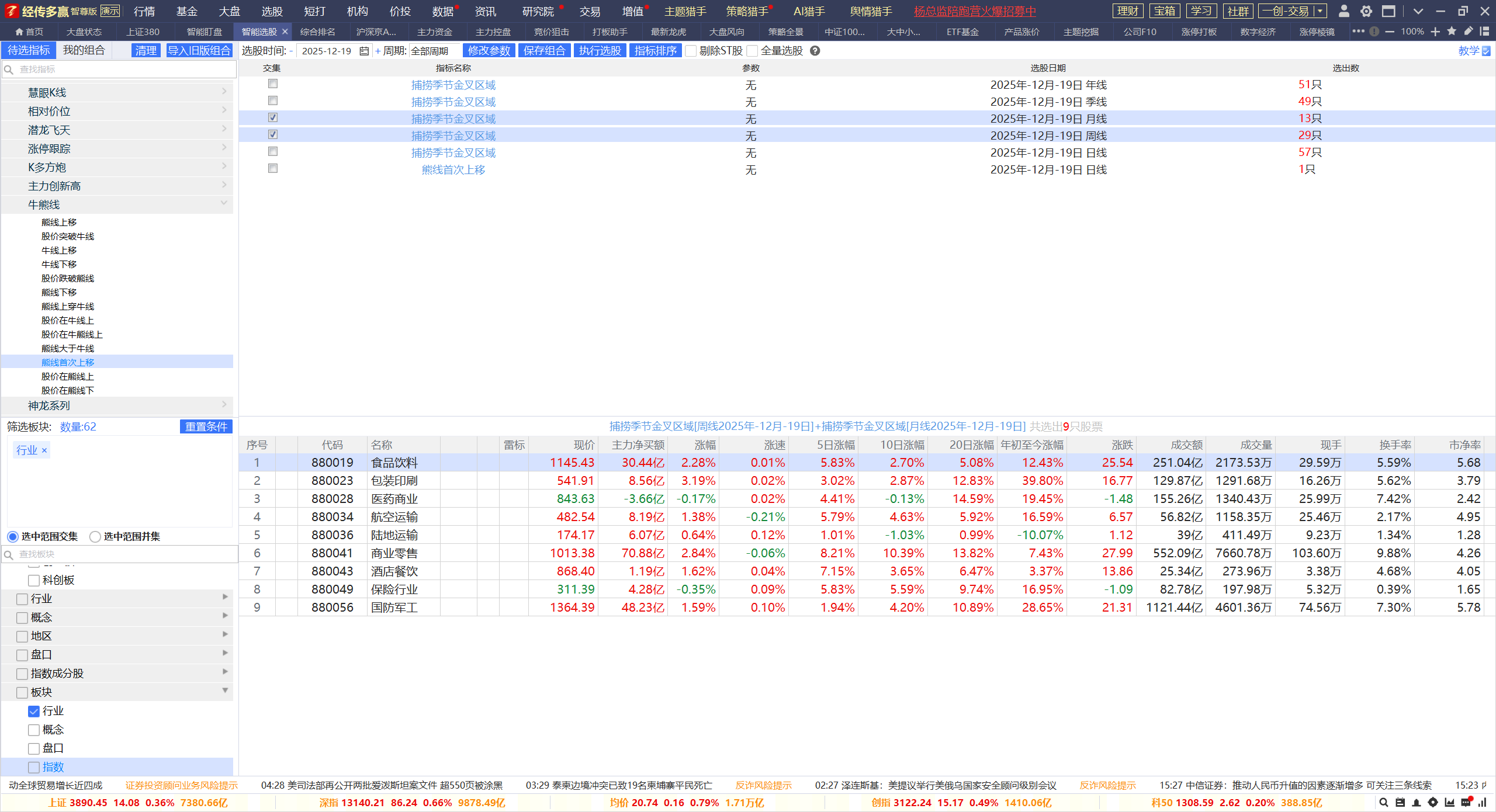1496x812 pixels.
Task: Open chat messages icon with red dot
Action: [1466, 803]
